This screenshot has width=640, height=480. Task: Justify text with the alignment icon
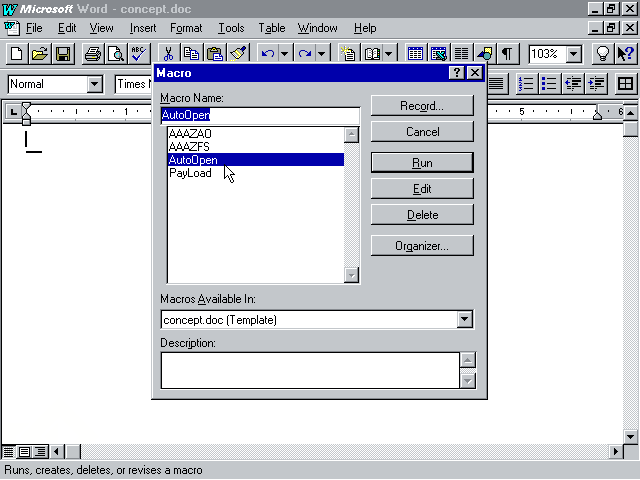[497, 84]
